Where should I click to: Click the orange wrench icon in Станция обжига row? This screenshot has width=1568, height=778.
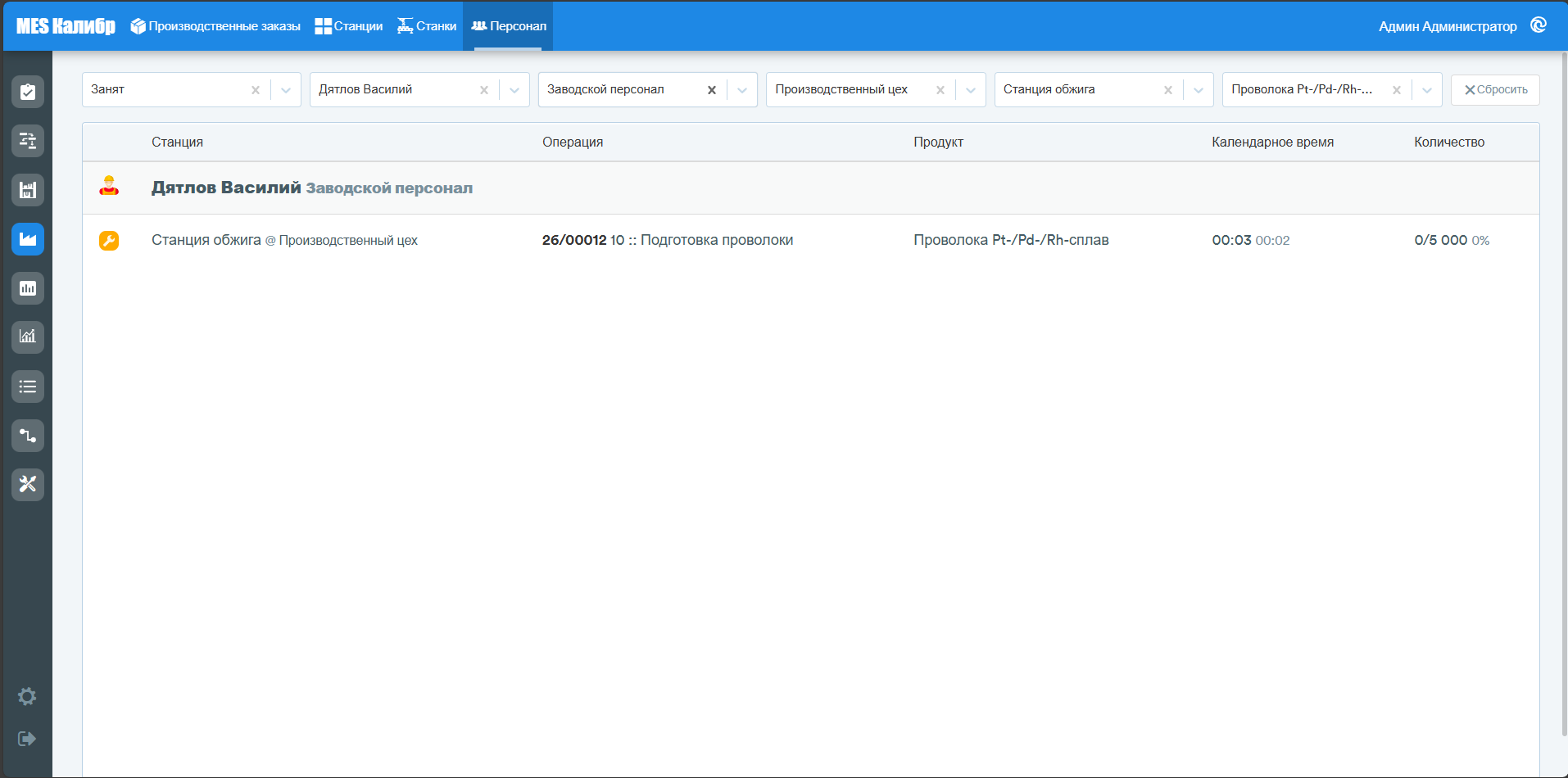coord(109,240)
